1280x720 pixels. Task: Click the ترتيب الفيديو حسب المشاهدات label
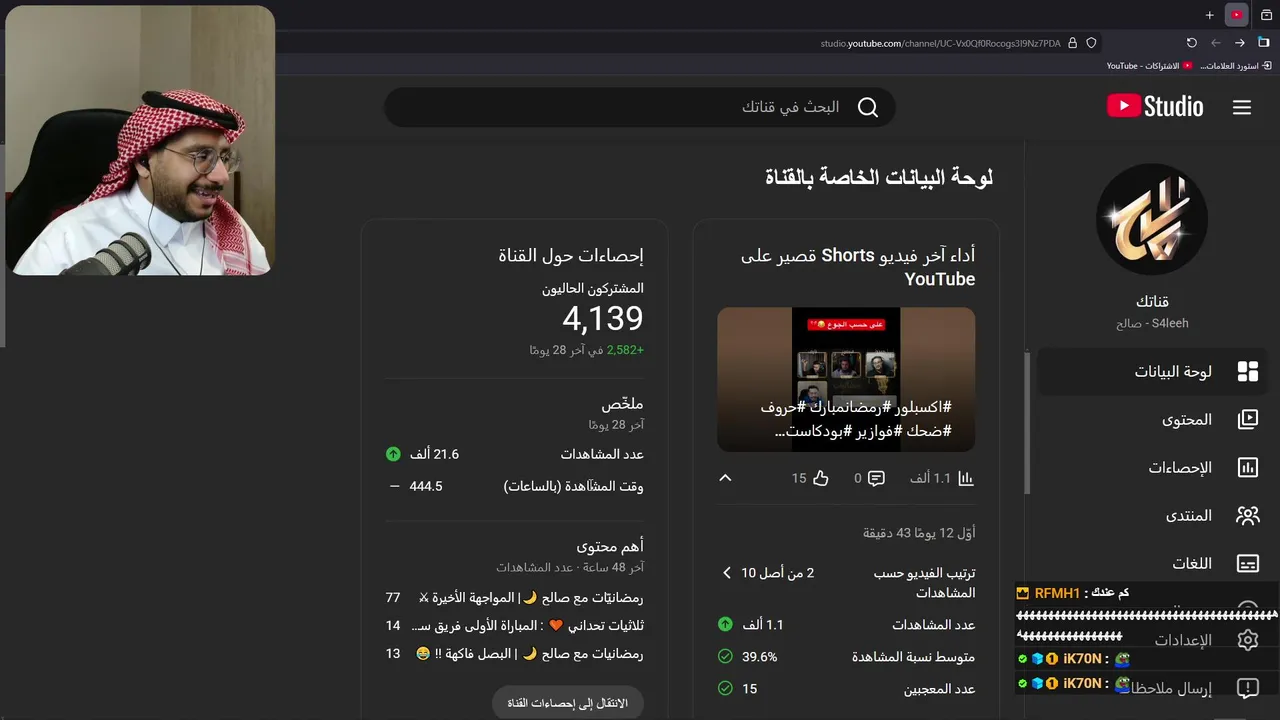point(925,583)
